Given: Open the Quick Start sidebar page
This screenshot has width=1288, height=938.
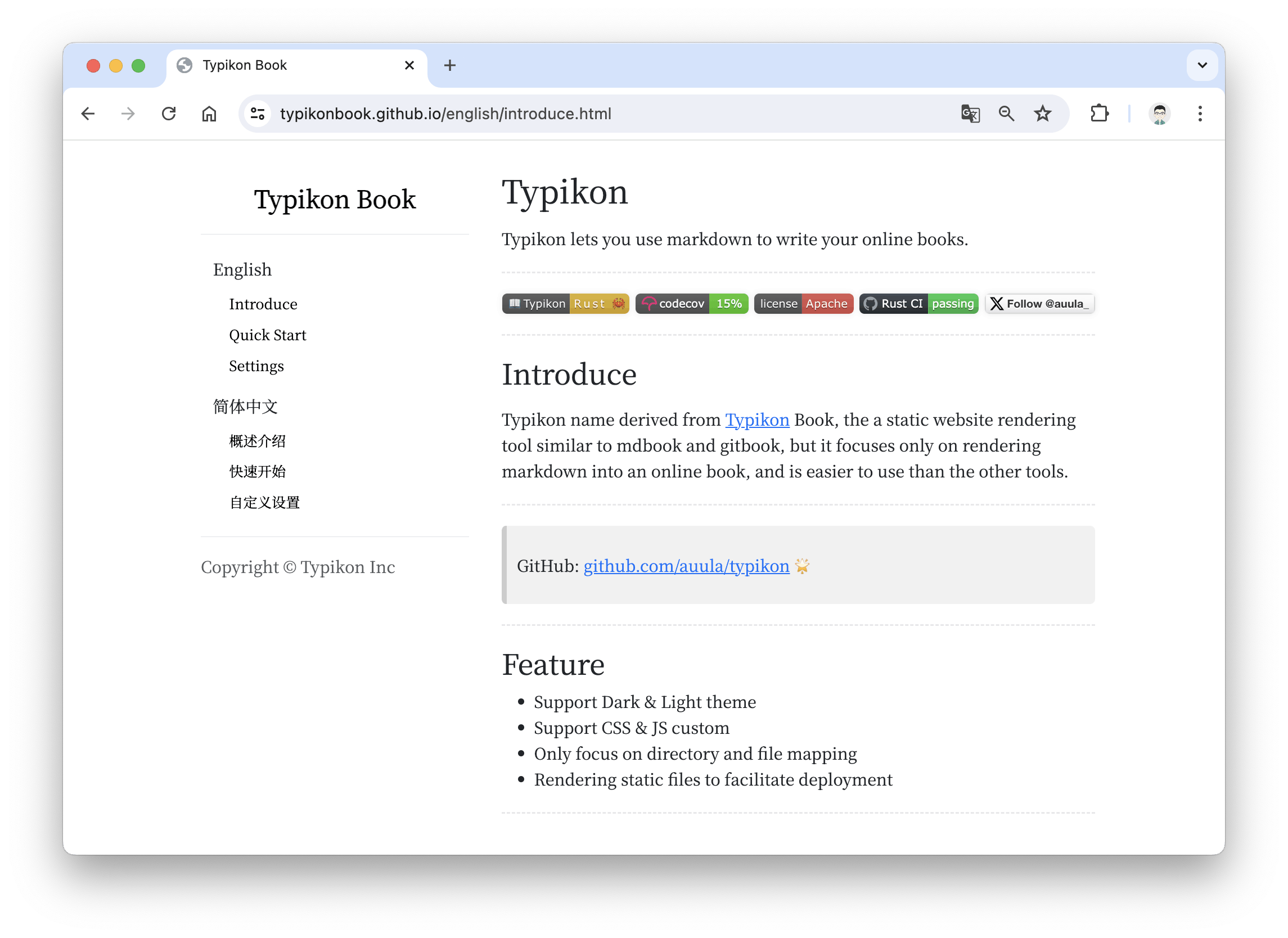Looking at the screenshot, I should [x=268, y=335].
